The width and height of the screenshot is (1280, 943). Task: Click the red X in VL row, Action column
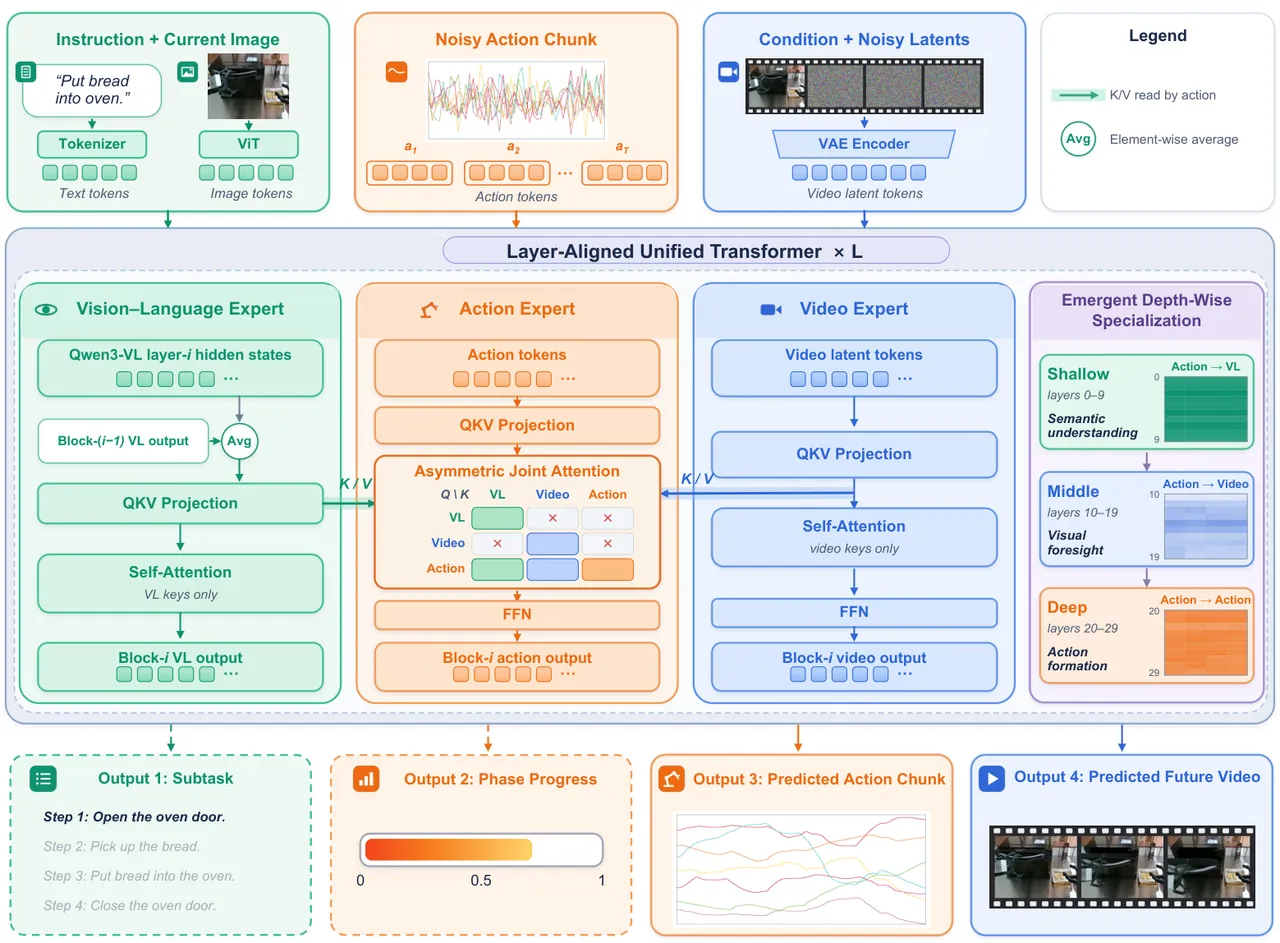(608, 517)
